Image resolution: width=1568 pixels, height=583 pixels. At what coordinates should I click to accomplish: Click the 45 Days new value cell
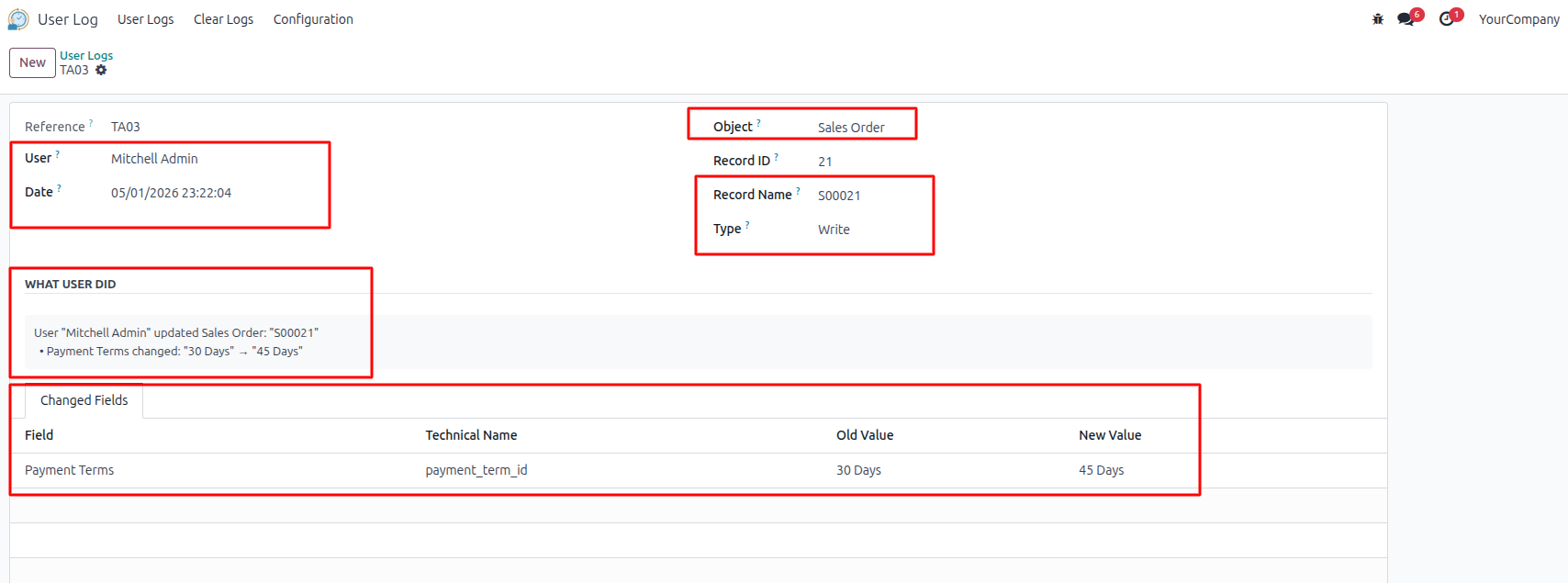coord(1101,470)
